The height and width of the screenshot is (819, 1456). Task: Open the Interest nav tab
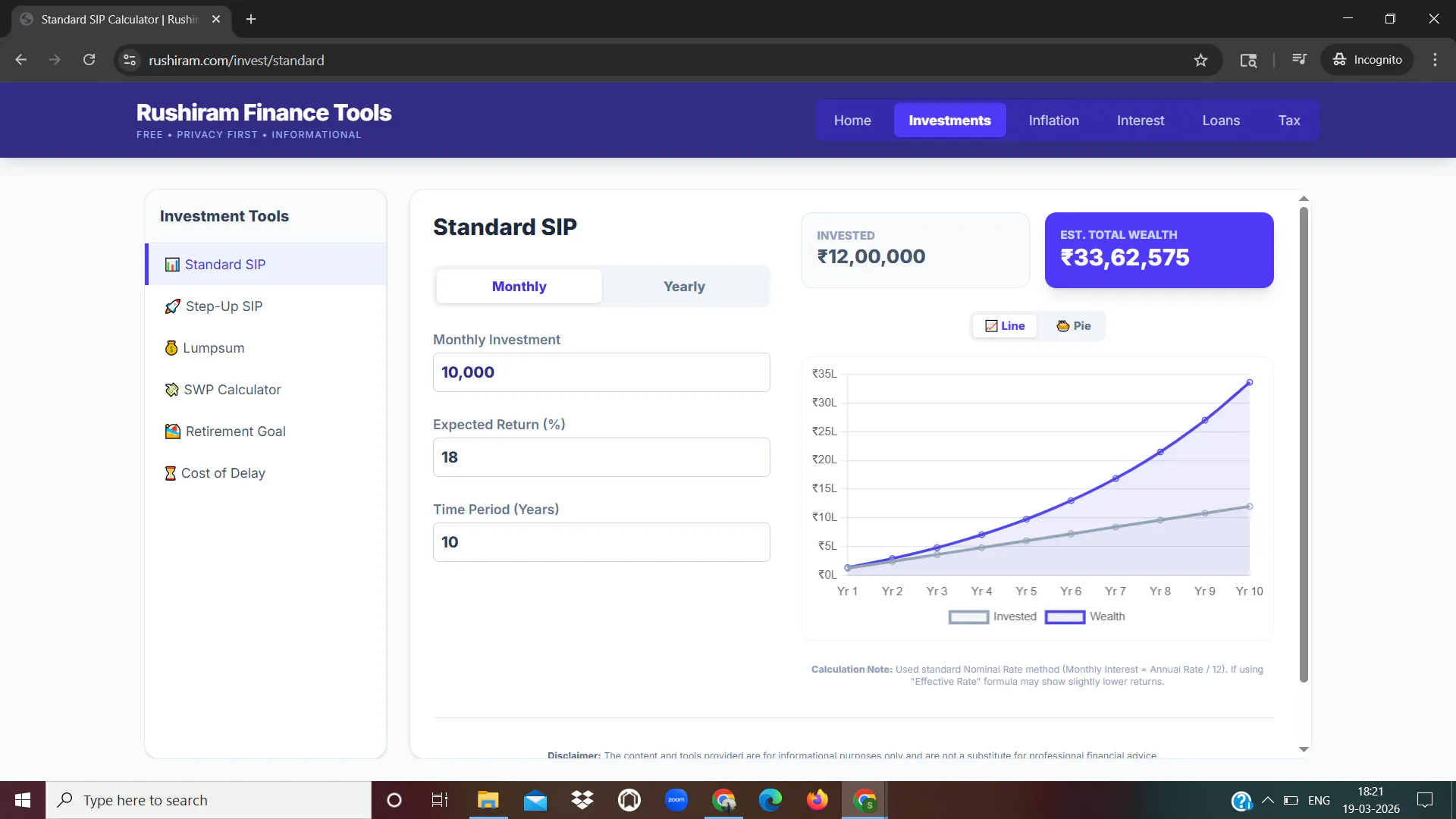click(1141, 121)
